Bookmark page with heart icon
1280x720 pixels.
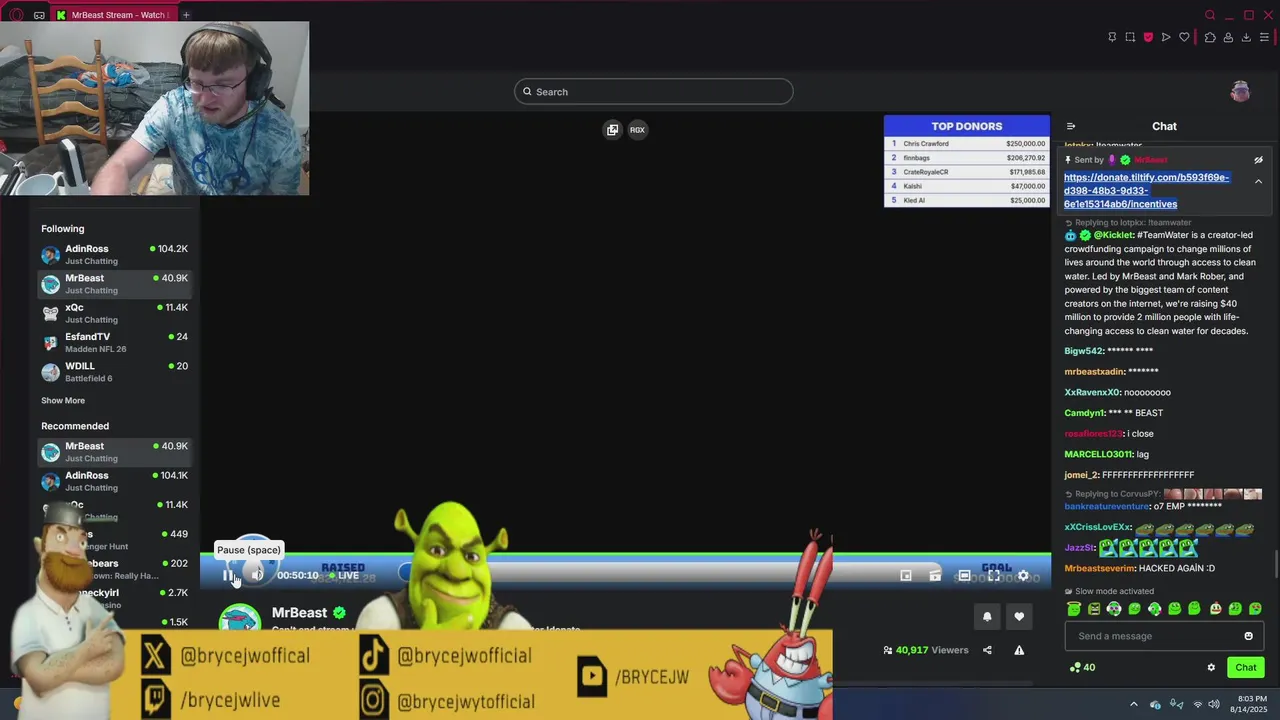pyautogui.click(x=1184, y=37)
